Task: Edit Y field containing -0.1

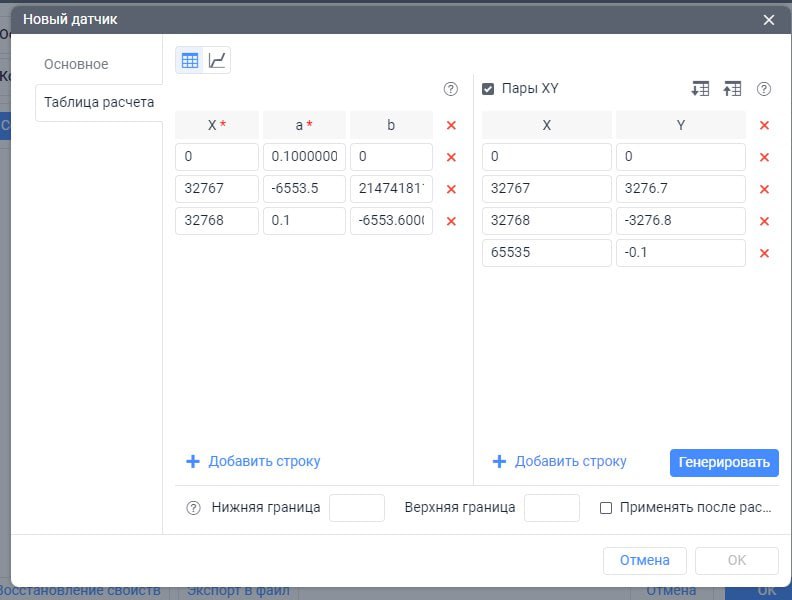Action: coord(680,252)
